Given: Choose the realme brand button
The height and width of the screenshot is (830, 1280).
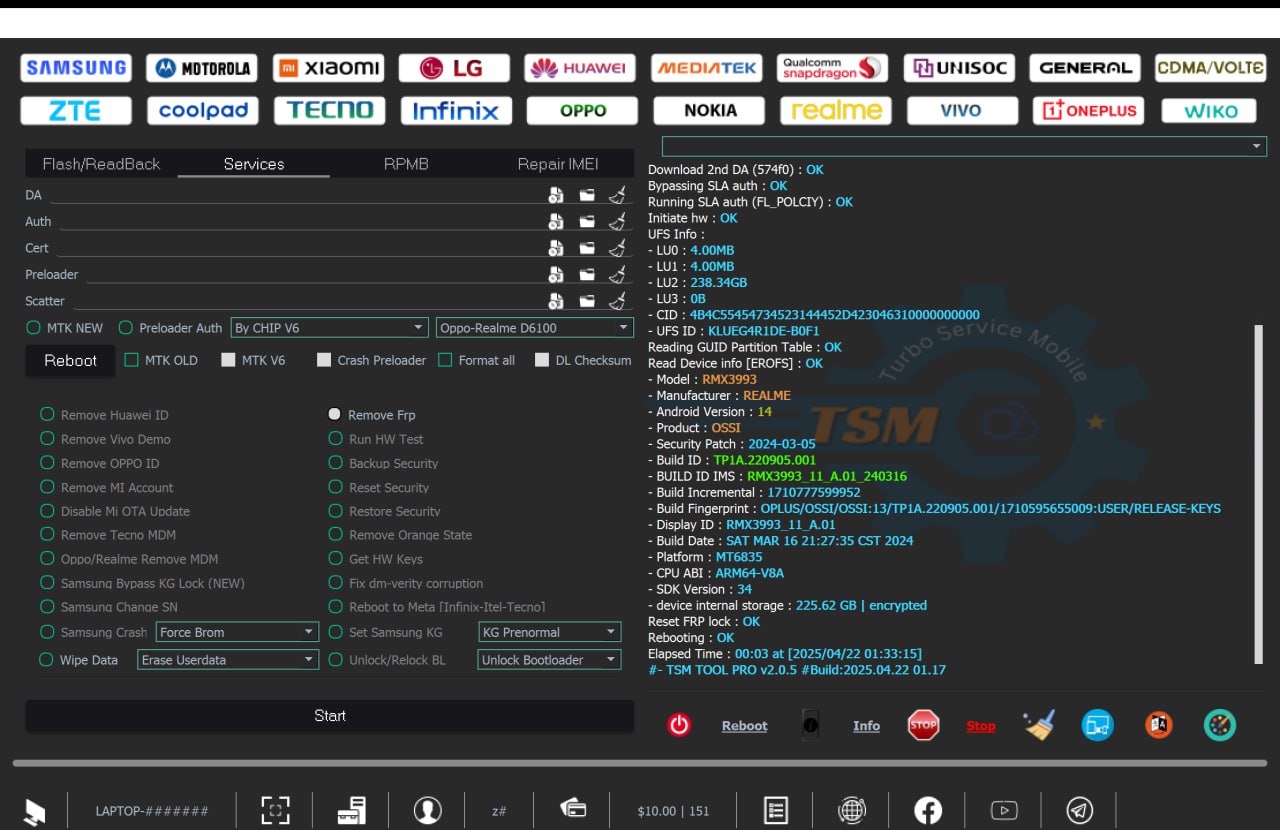Looking at the screenshot, I should click(x=836, y=110).
